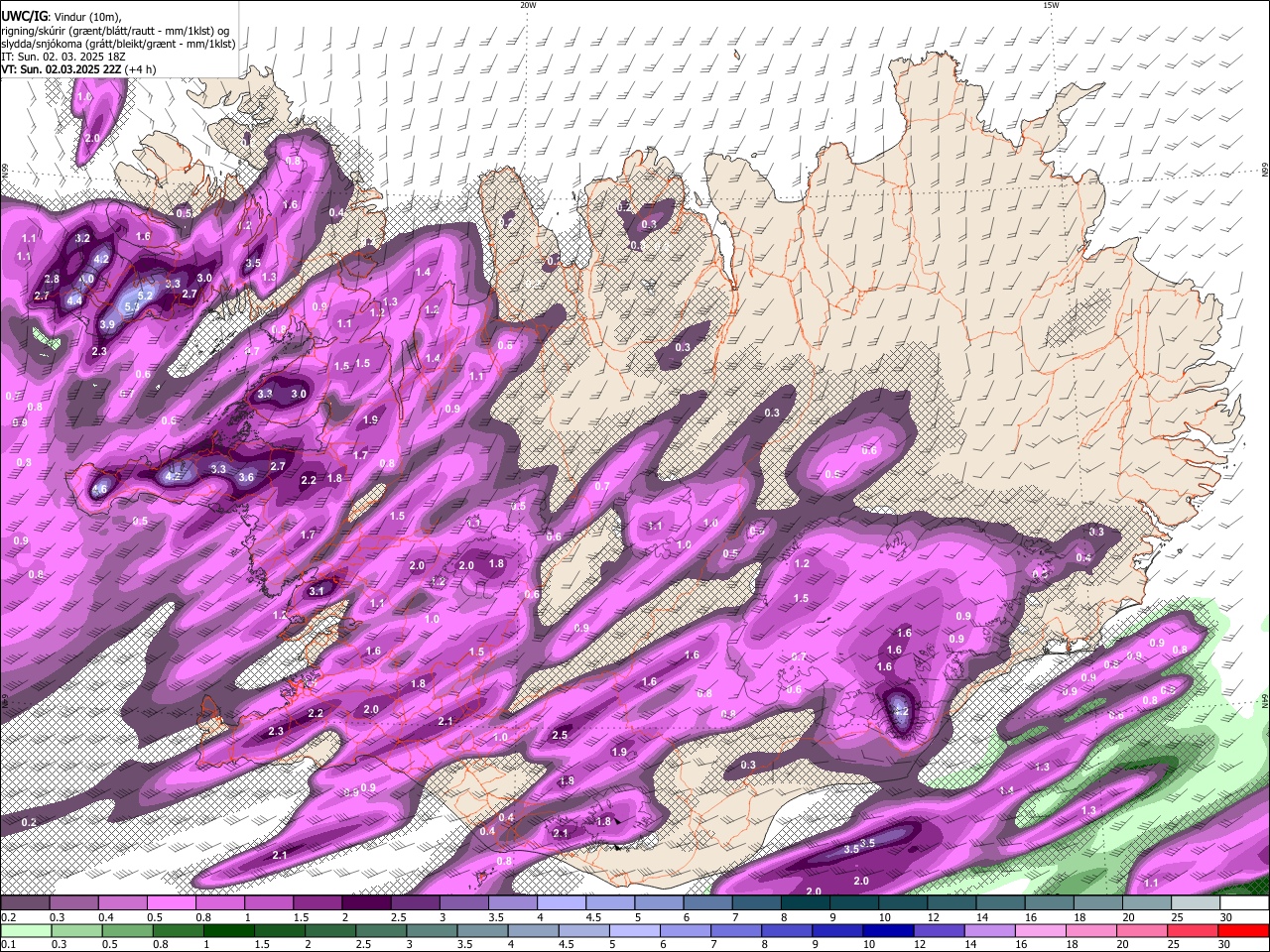Click the '20W' longitude label

pyautogui.click(x=528, y=5)
